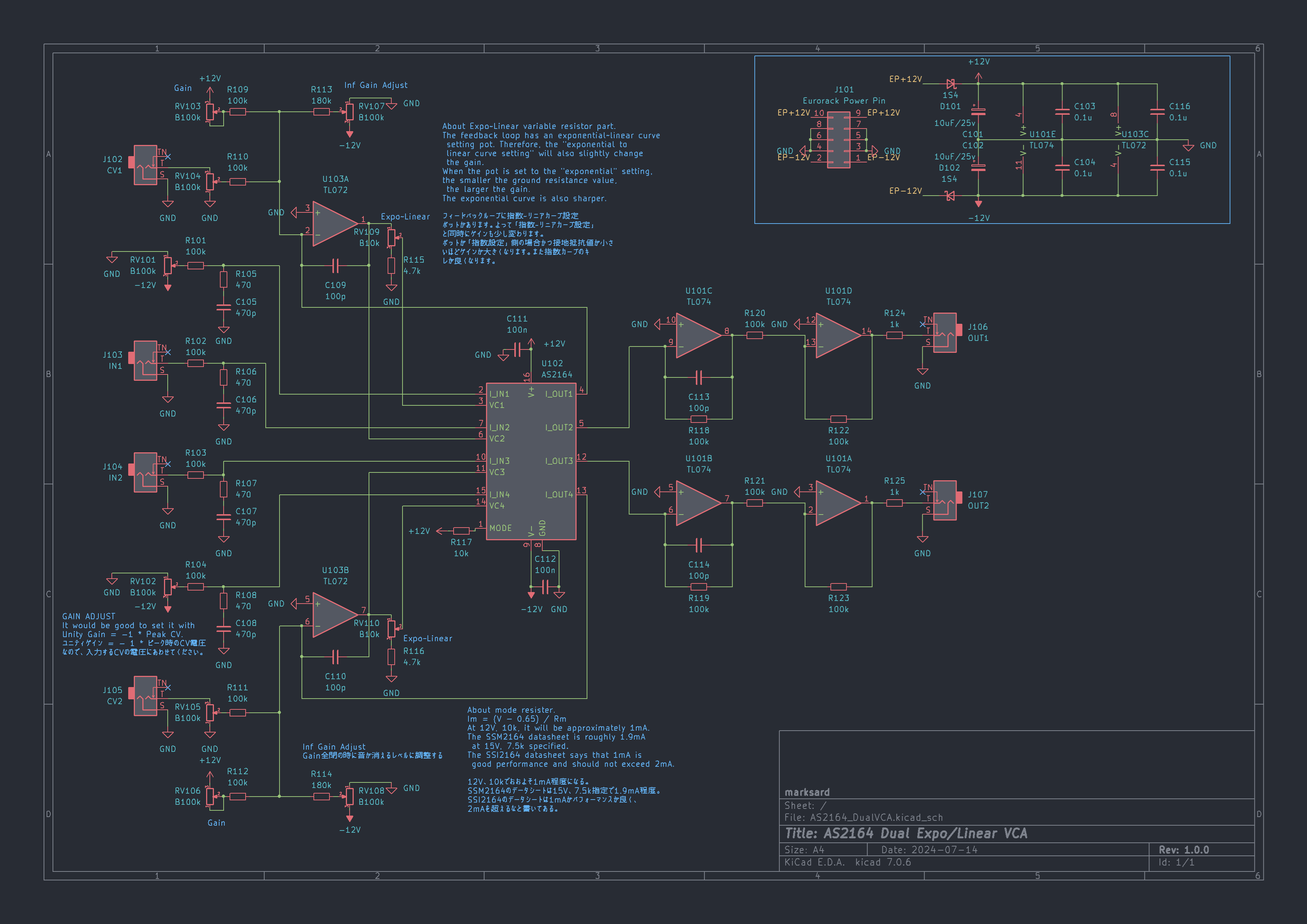1307x924 pixels.
Task: Select the C108 470p capacitor symbol
Action: pos(224,629)
